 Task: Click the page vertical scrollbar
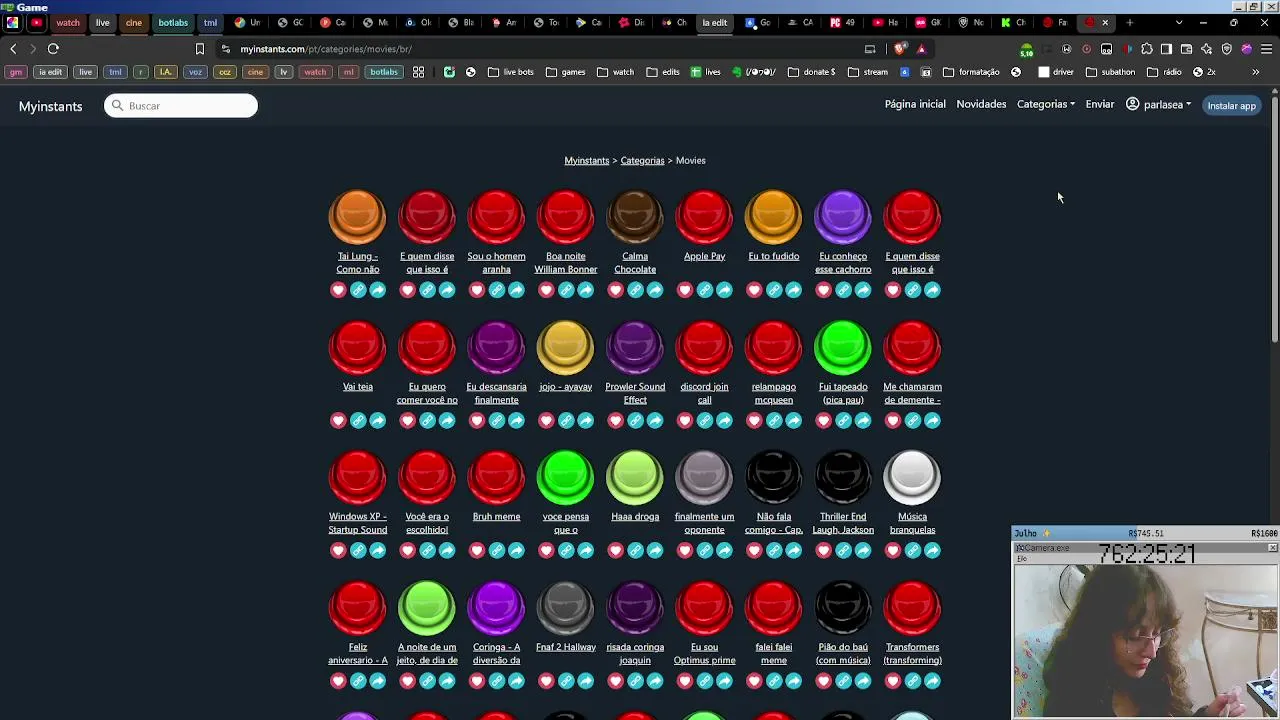click(1275, 220)
